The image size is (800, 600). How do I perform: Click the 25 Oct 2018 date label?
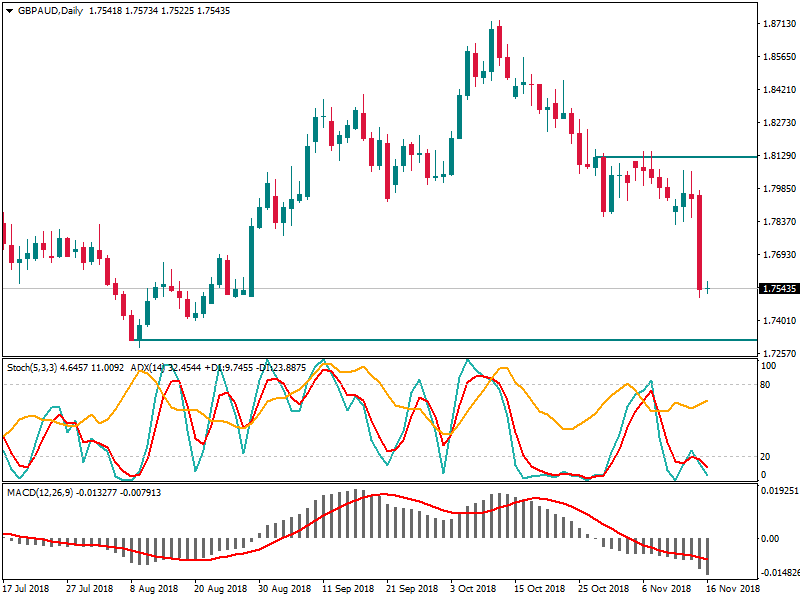[604, 589]
